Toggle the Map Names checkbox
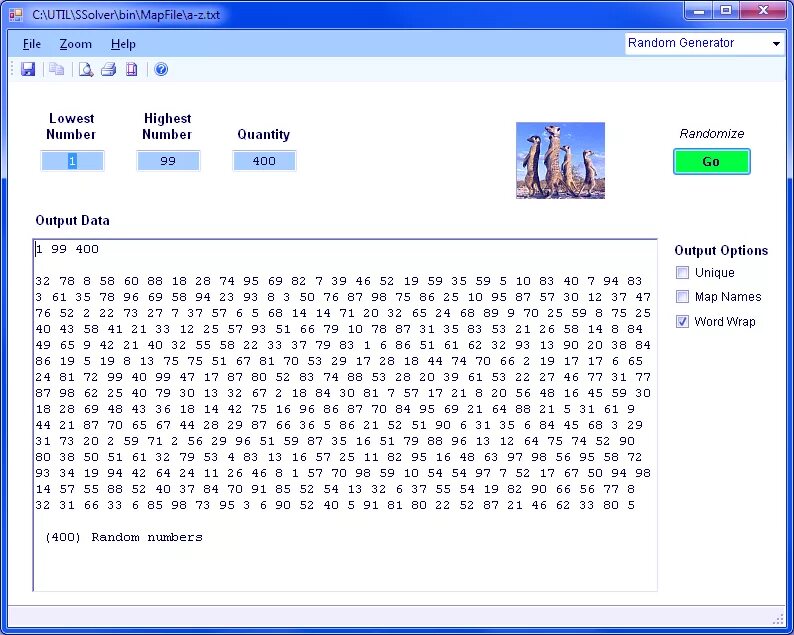This screenshot has height=635, width=794. pyautogui.click(x=682, y=296)
